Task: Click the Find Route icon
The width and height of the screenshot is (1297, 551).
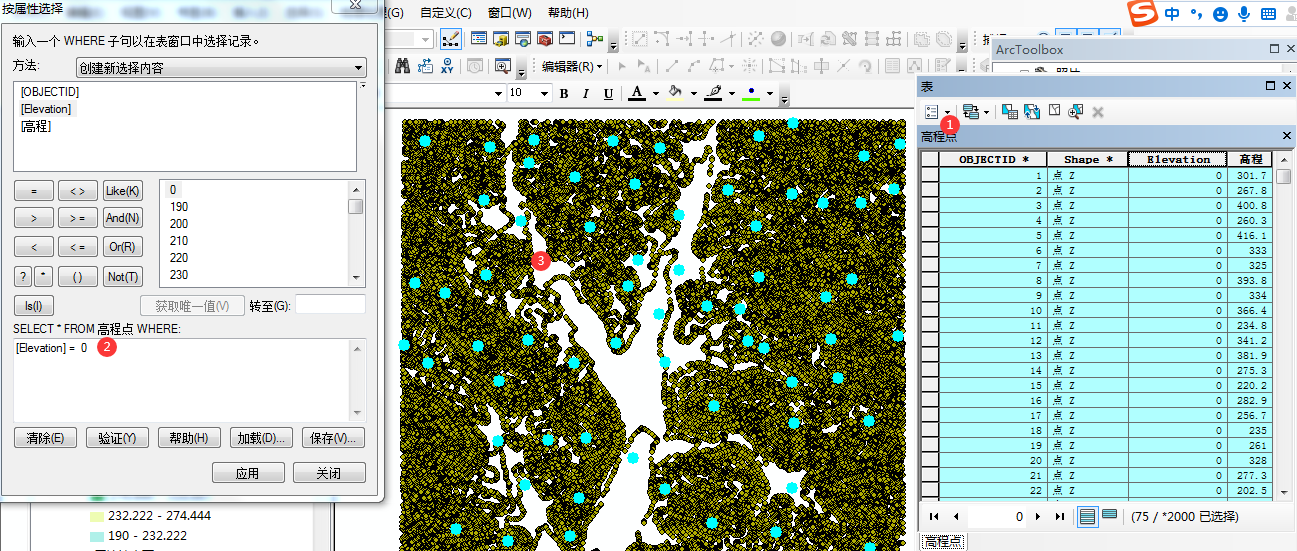Action: (x=425, y=66)
